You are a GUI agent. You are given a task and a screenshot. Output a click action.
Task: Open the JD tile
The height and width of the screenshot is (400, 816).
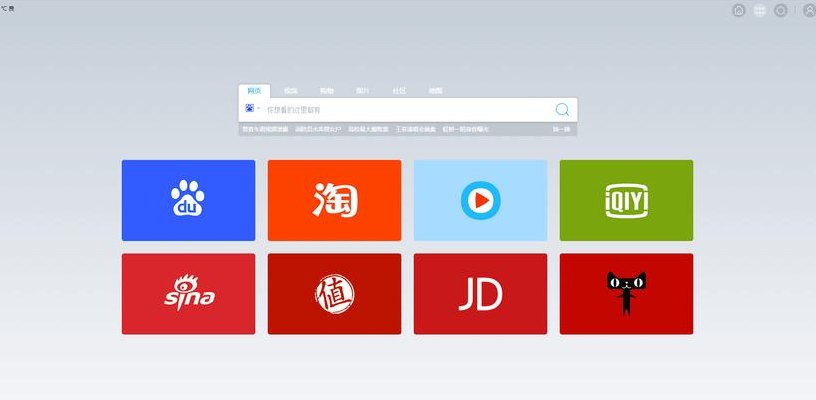pyautogui.click(x=480, y=294)
